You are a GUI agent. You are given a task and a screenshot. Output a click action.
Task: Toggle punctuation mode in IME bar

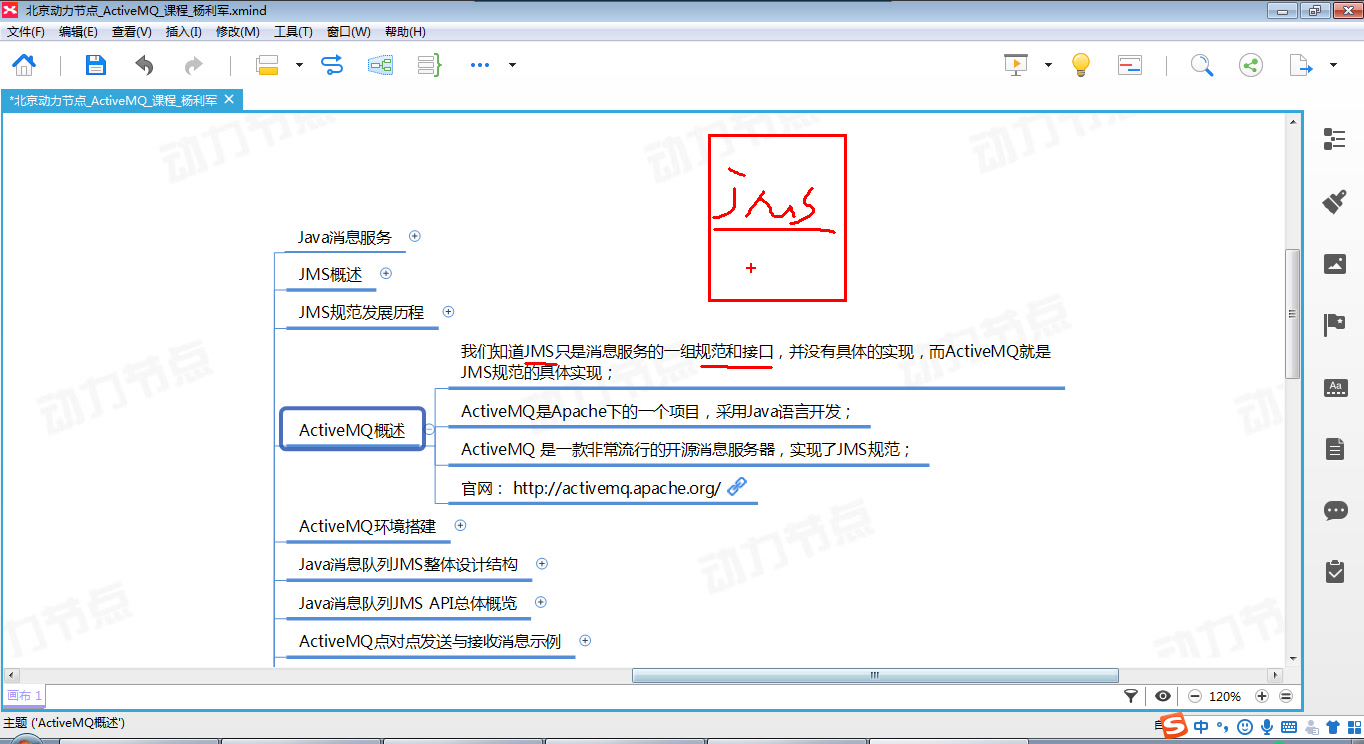1222,727
